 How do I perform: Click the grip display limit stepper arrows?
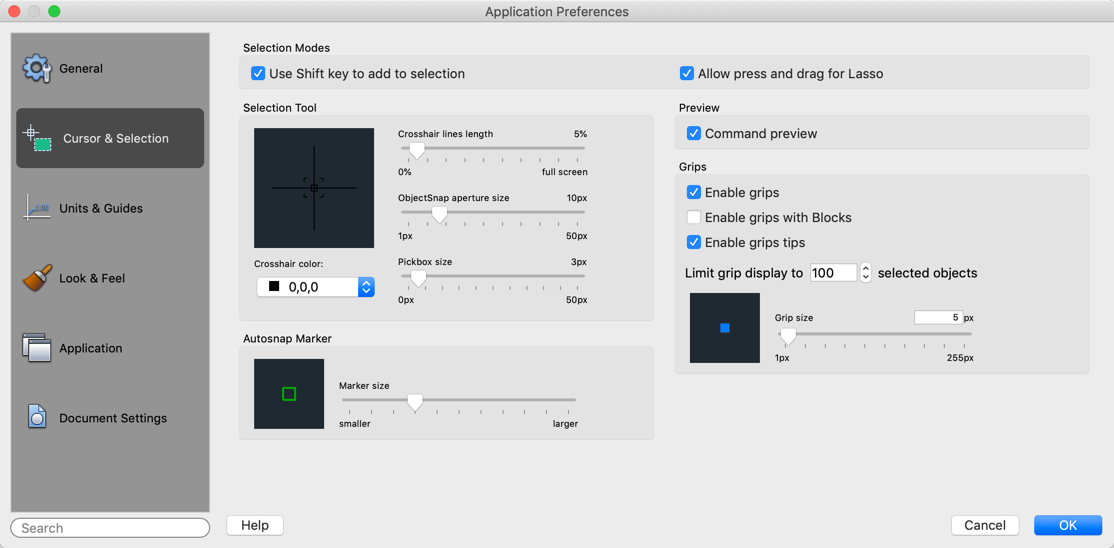coord(866,273)
